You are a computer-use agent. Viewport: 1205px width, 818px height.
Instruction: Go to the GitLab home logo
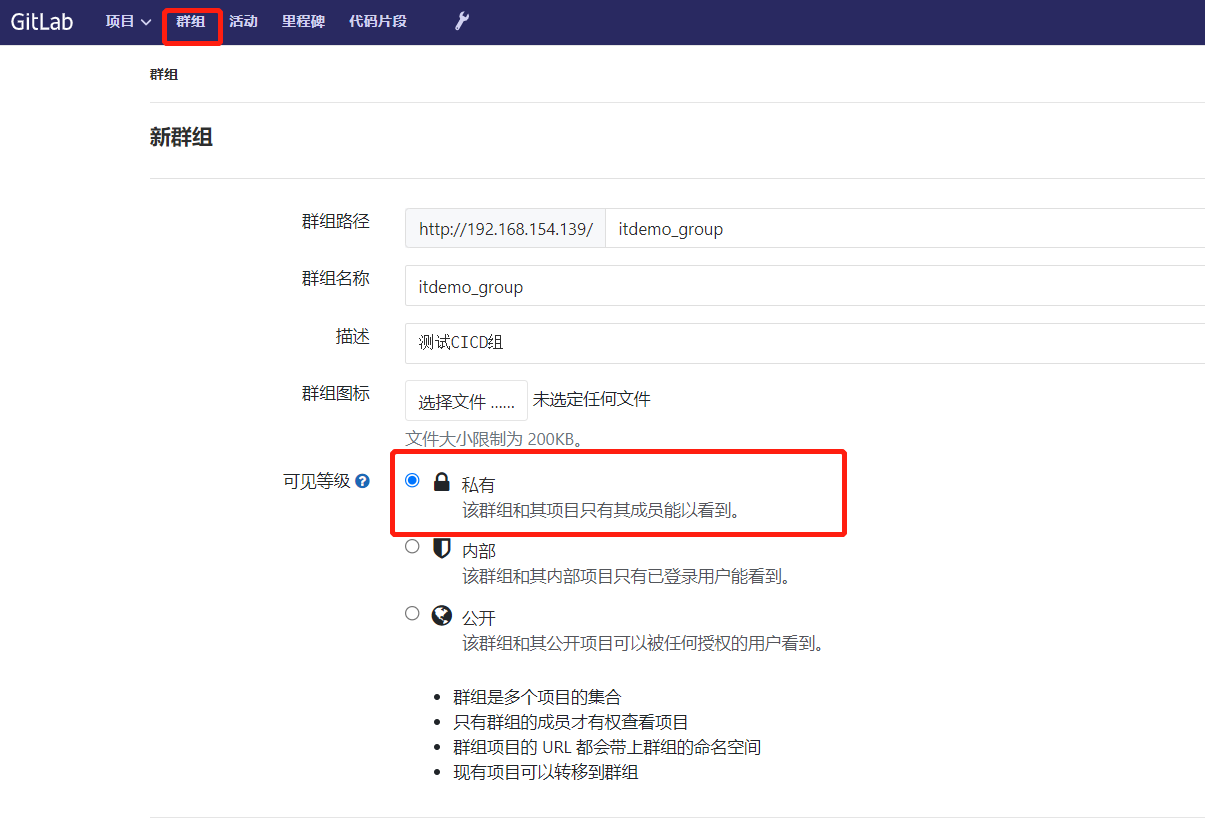(42, 21)
